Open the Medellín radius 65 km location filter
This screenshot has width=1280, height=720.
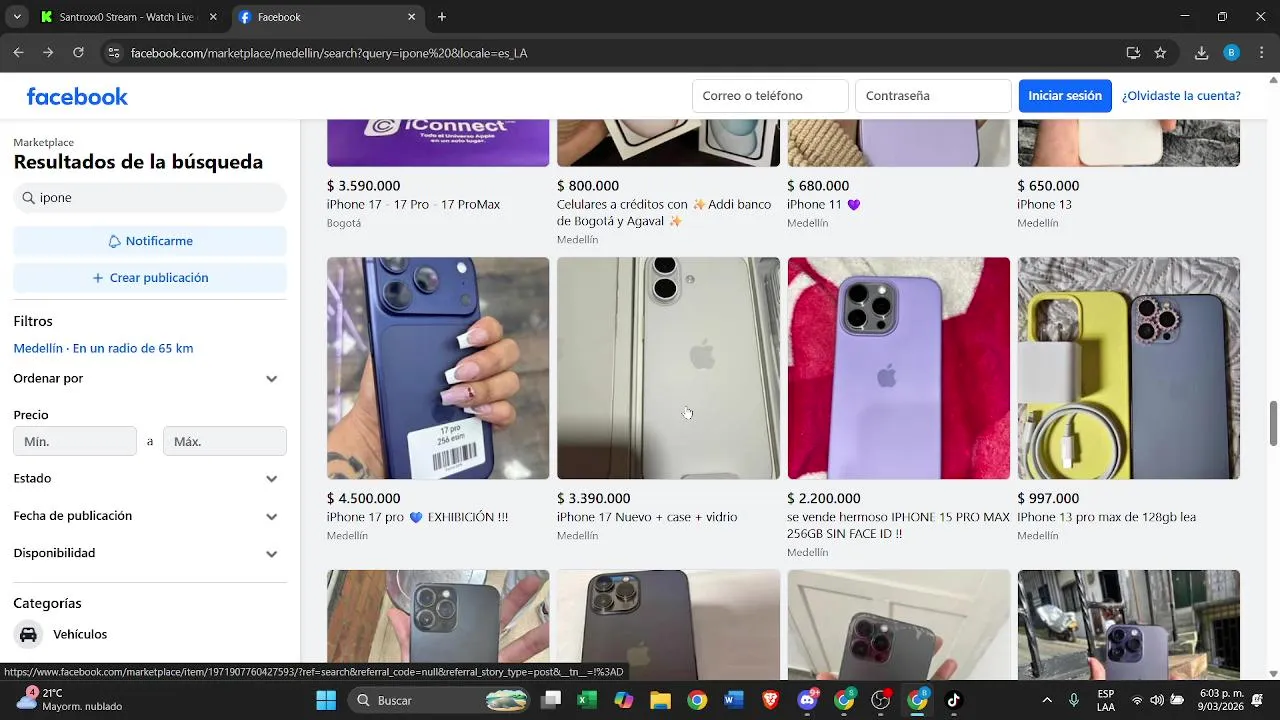103,348
